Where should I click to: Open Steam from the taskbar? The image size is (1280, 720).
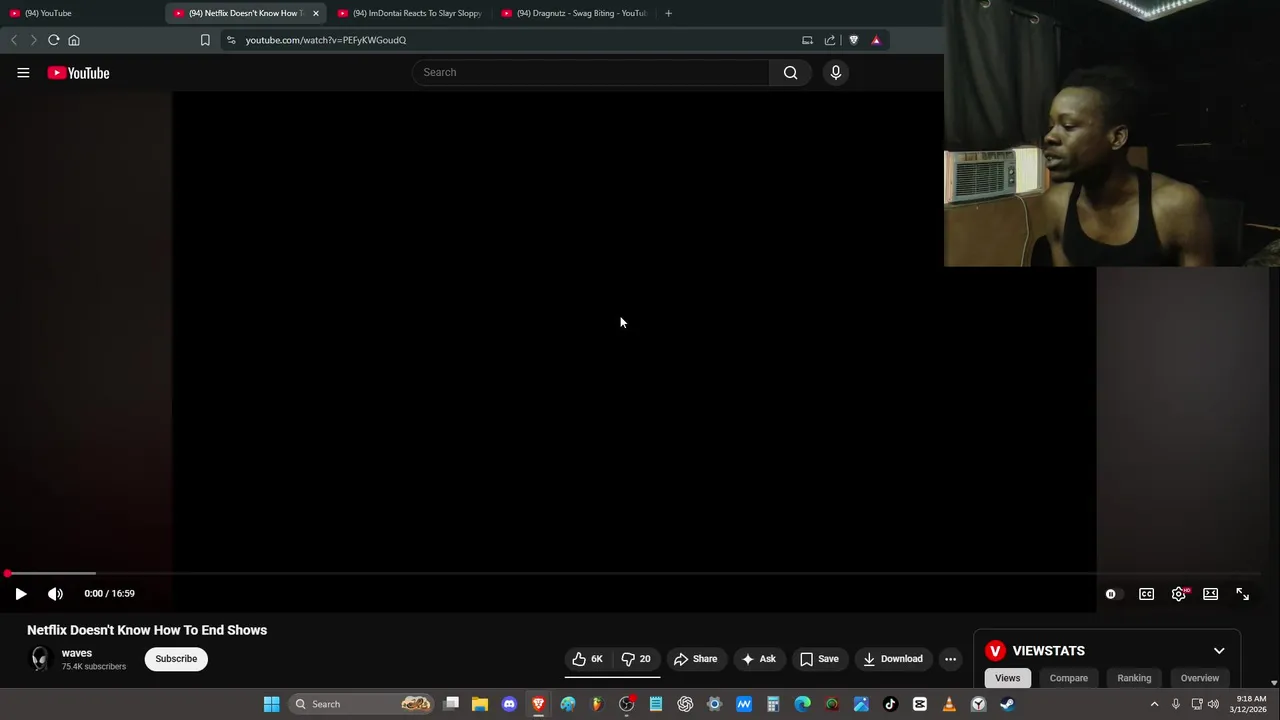[1007, 704]
